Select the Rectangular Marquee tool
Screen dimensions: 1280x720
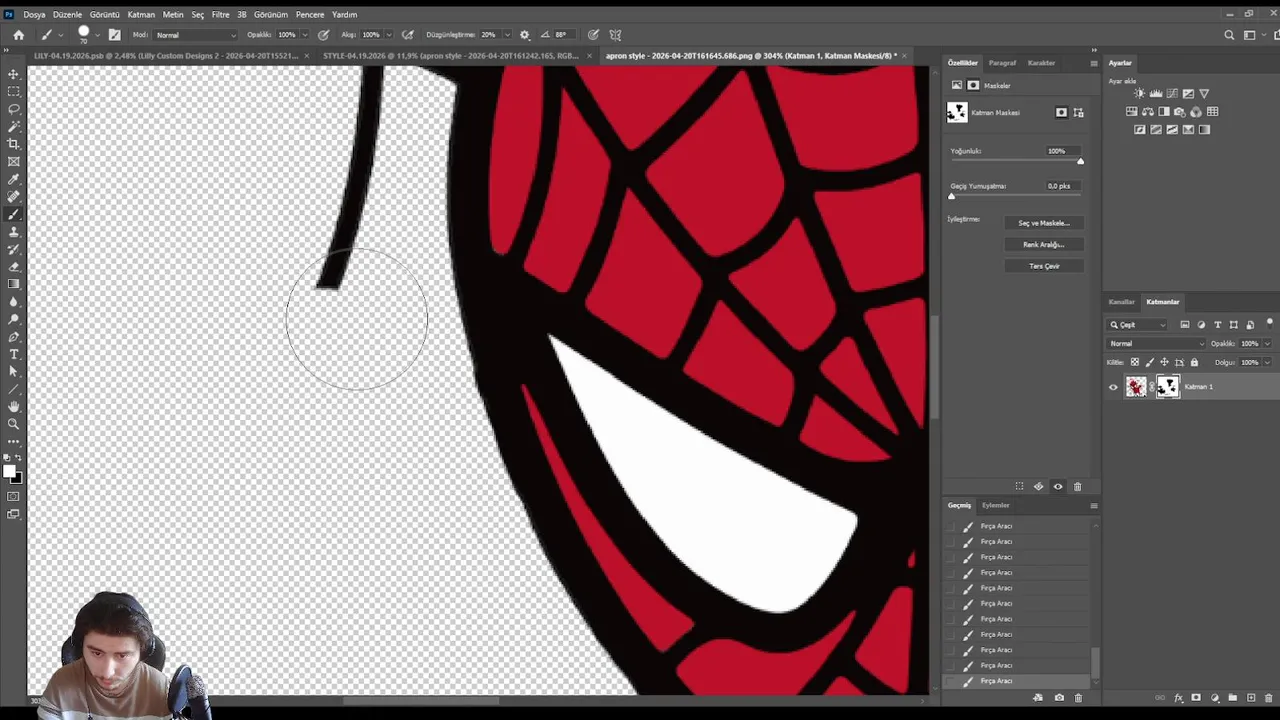[14, 91]
